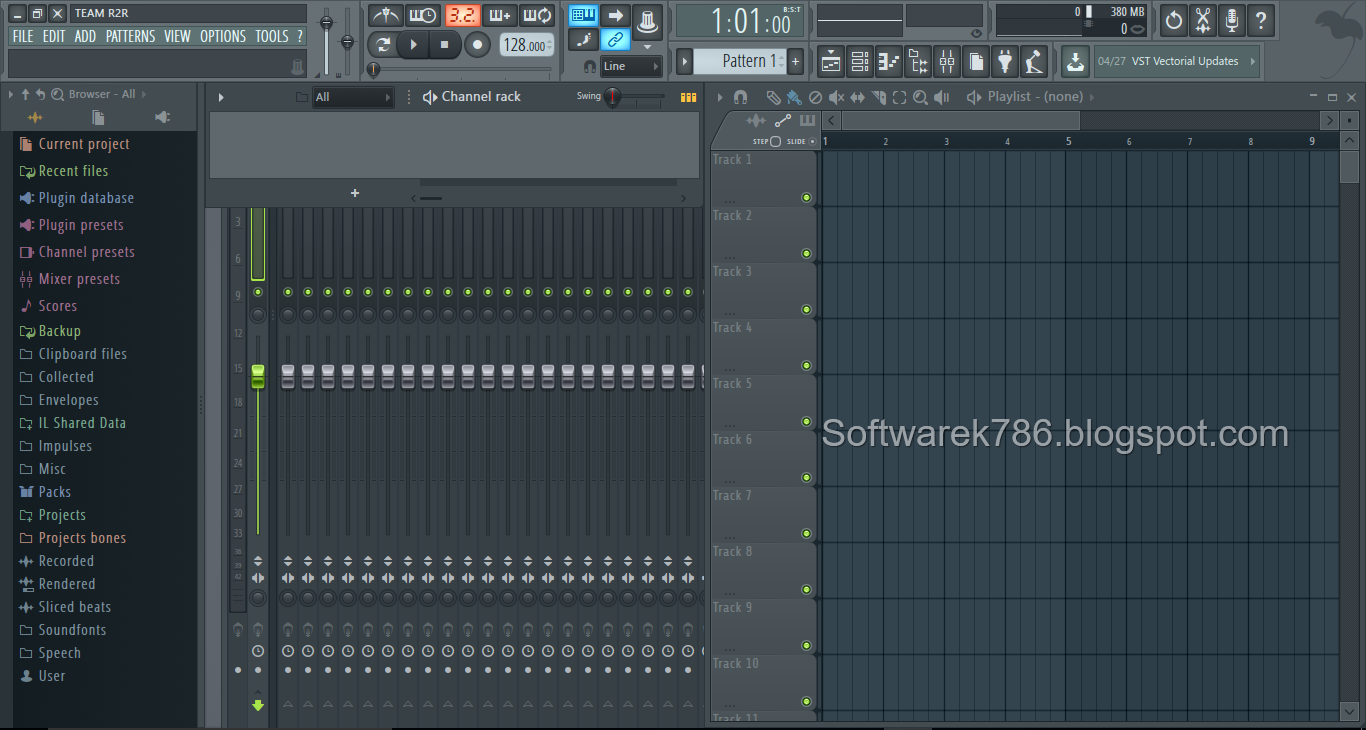Select the Paint brush tool in Playlist

tap(793, 97)
